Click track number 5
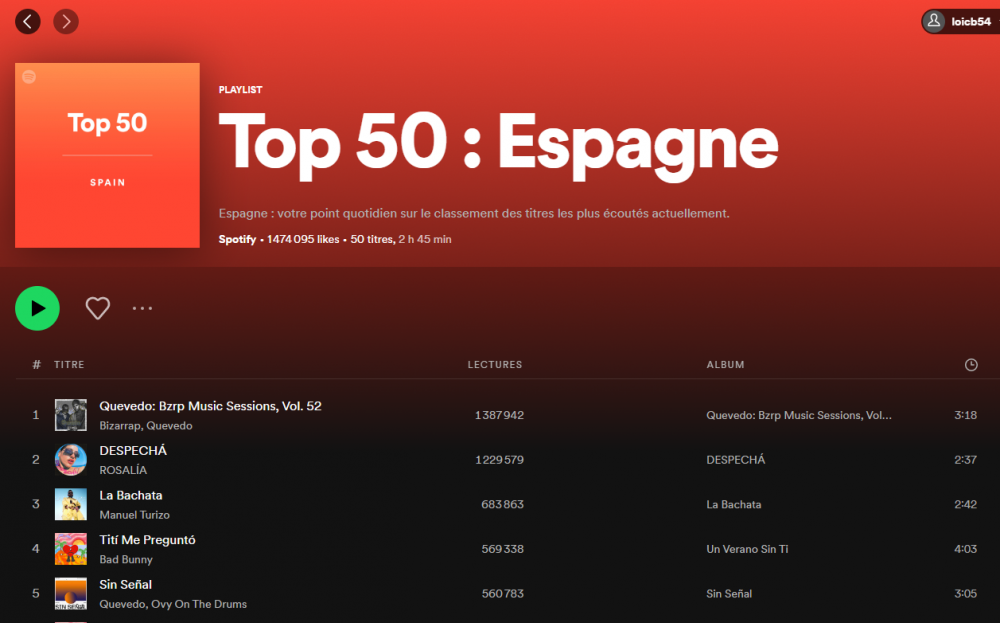Screen dimensions: 1000x623 click(36, 594)
